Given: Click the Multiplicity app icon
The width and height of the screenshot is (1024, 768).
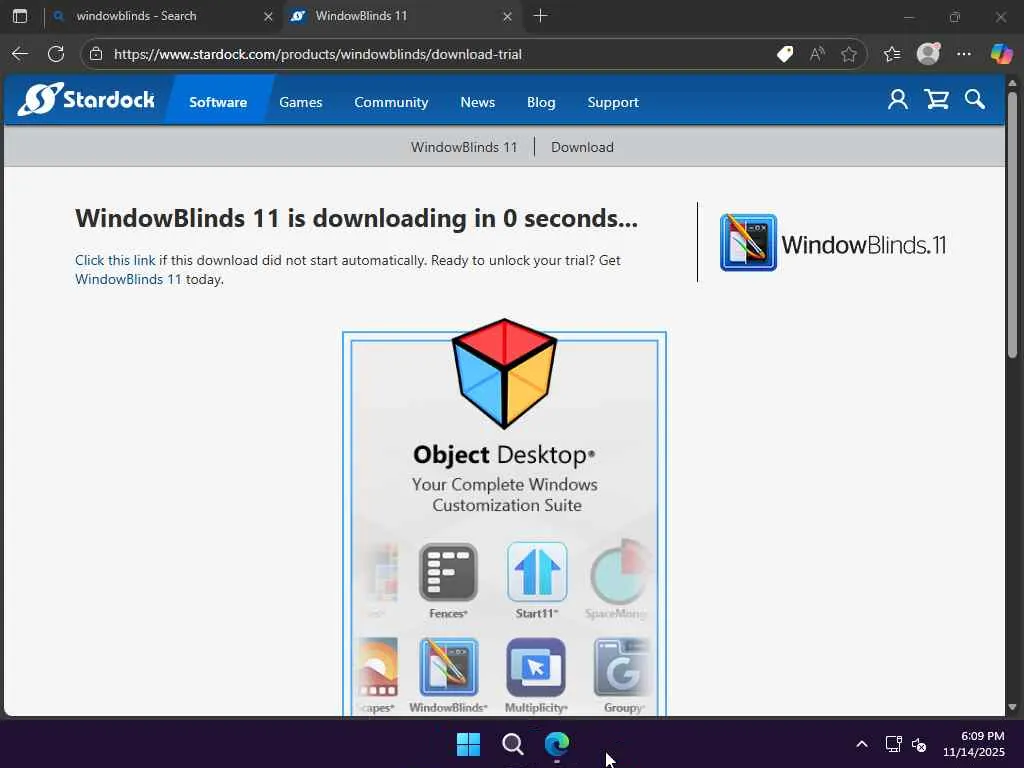Looking at the screenshot, I should [x=536, y=667].
